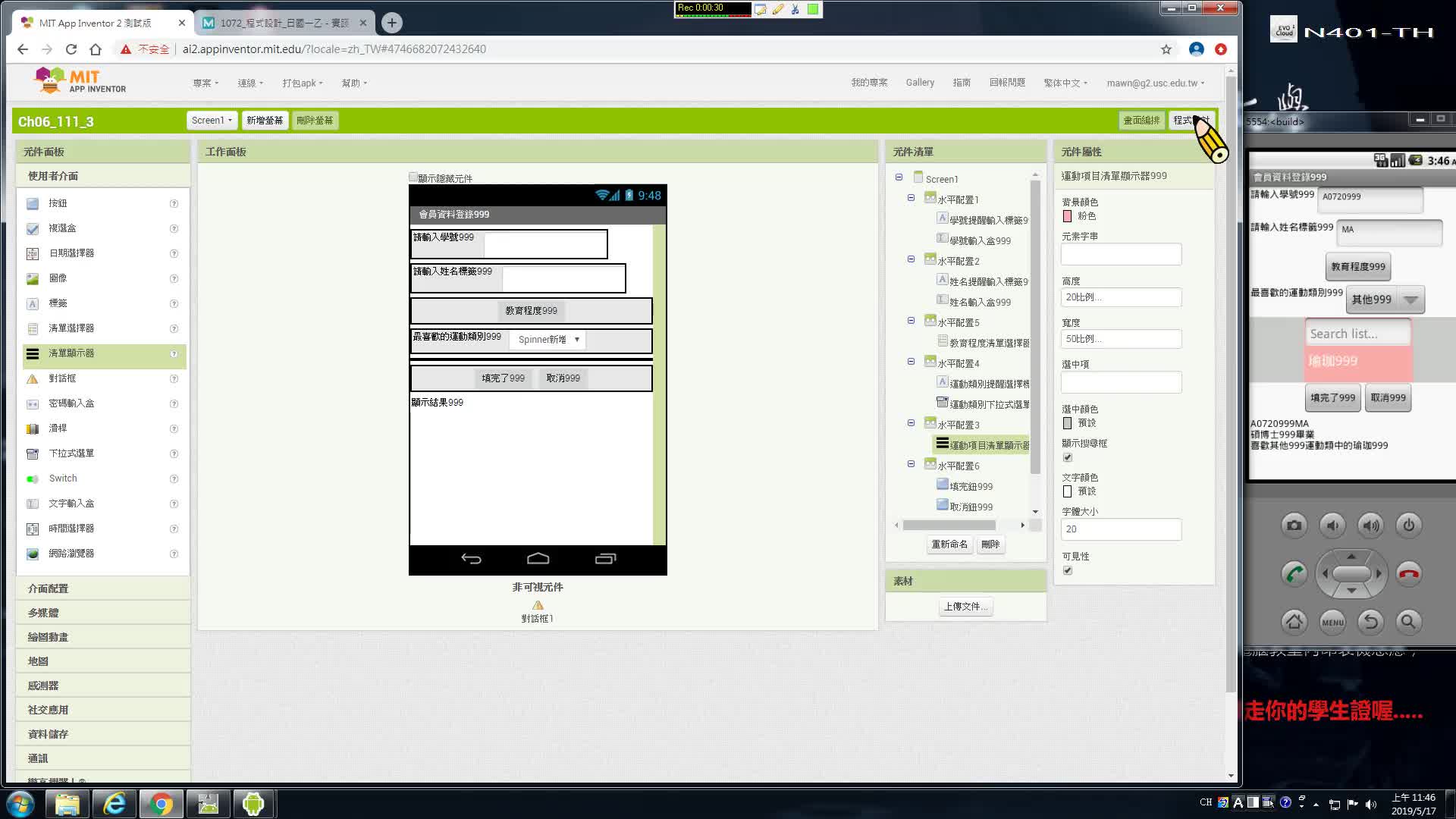Click emulator home button
This screenshot has width=1456, height=819.
coord(1294,622)
